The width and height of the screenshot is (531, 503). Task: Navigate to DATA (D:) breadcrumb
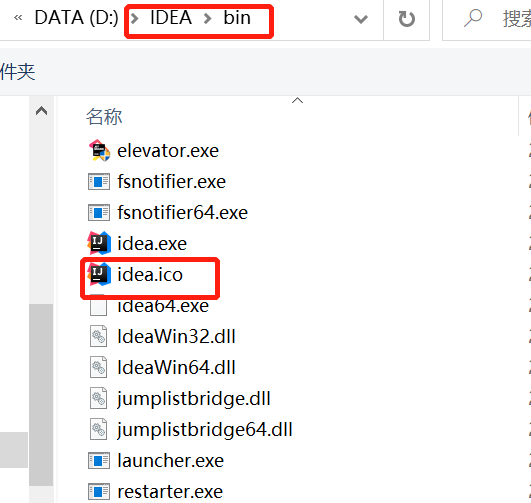click(77, 17)
